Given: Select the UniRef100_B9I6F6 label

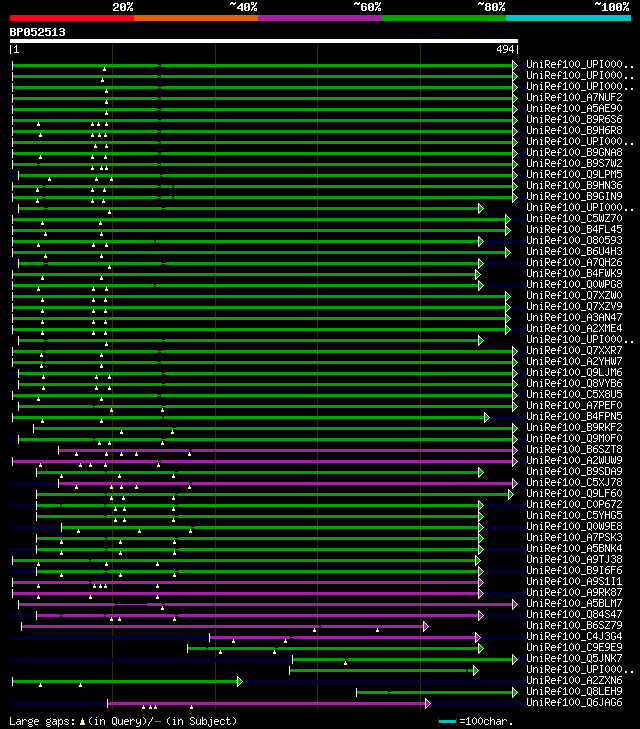Looking at the screenshot, I should coord(574,570).
